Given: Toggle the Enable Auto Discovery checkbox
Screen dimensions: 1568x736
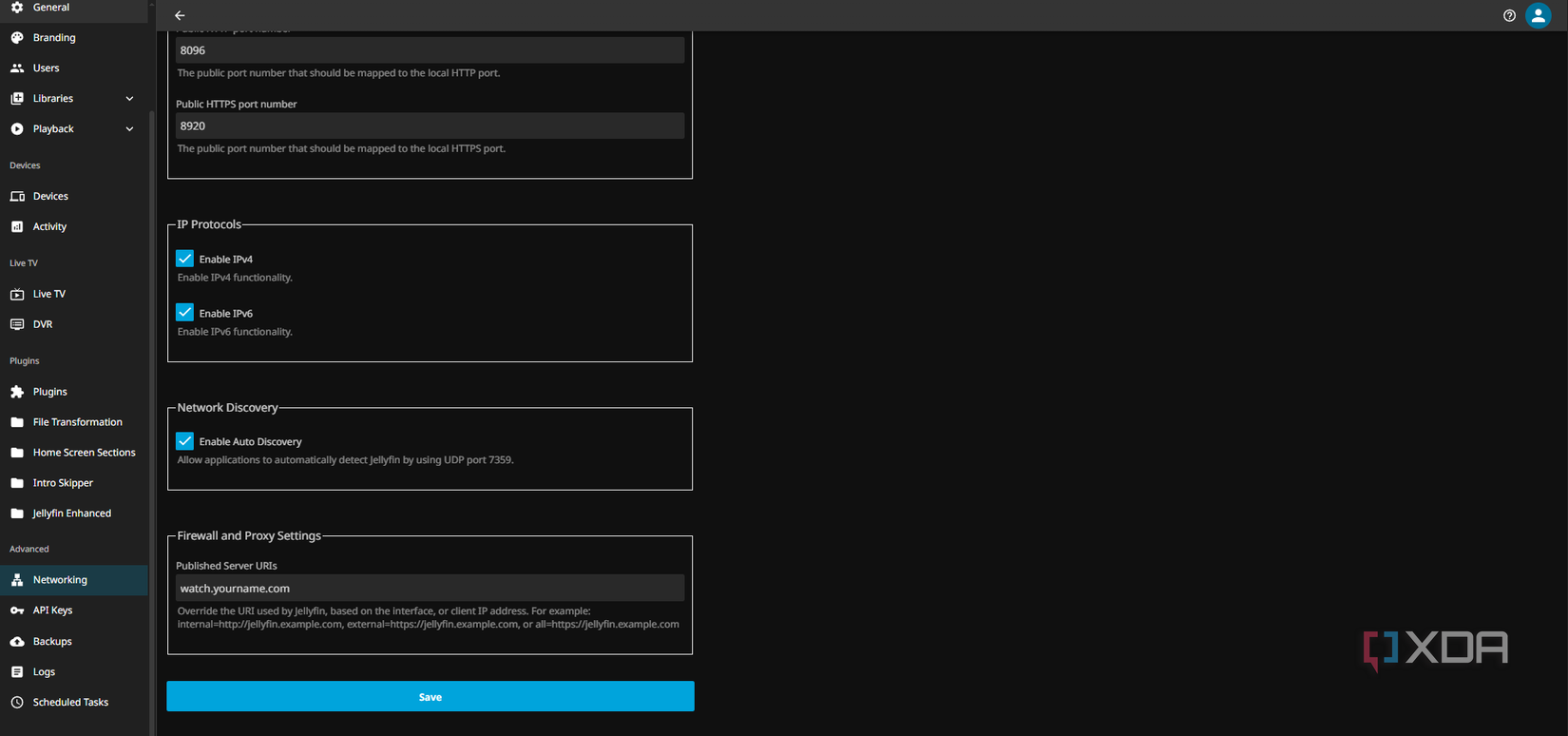Looking at the screenshot, I should pyautogui.click(x=184, y=441).
